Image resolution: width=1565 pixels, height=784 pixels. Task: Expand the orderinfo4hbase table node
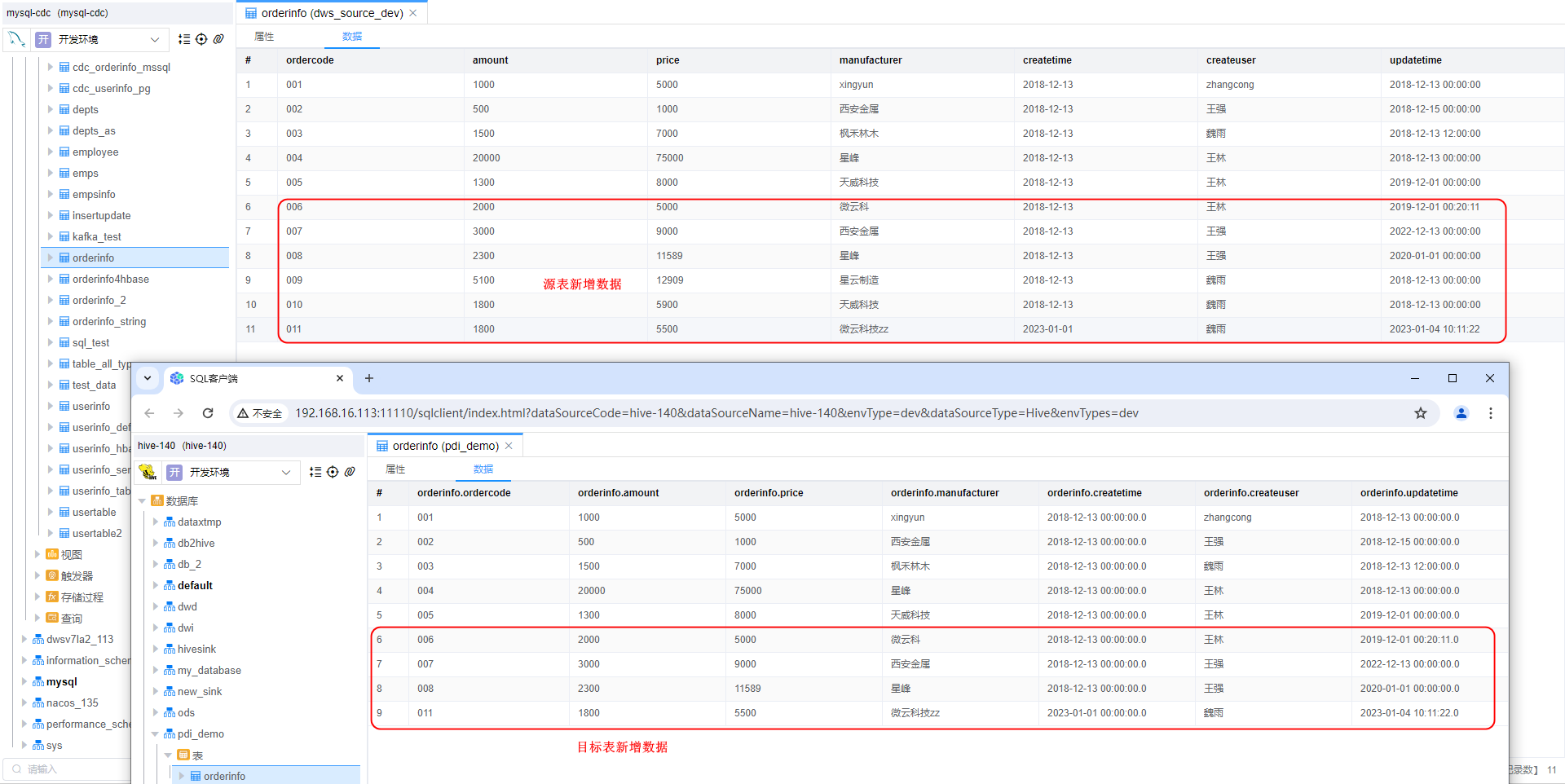pyautogui.click(x=51, y=279)
